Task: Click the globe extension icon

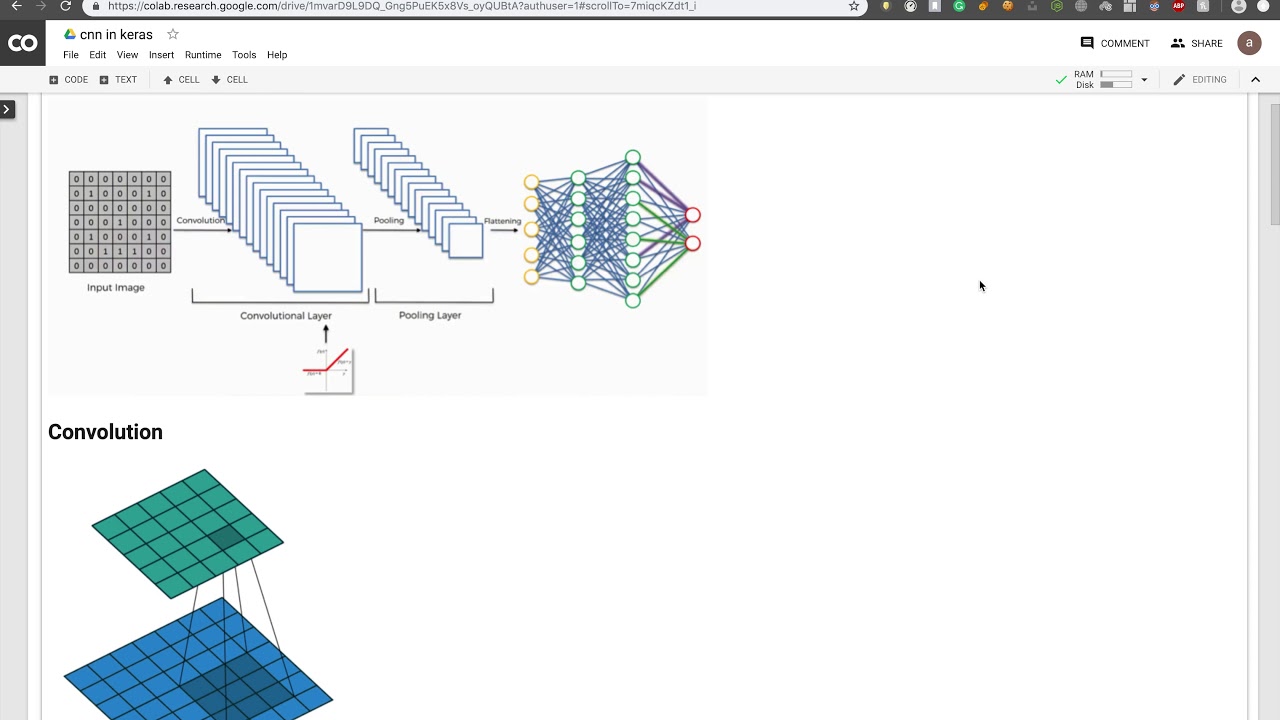Action: point(1081,6)
